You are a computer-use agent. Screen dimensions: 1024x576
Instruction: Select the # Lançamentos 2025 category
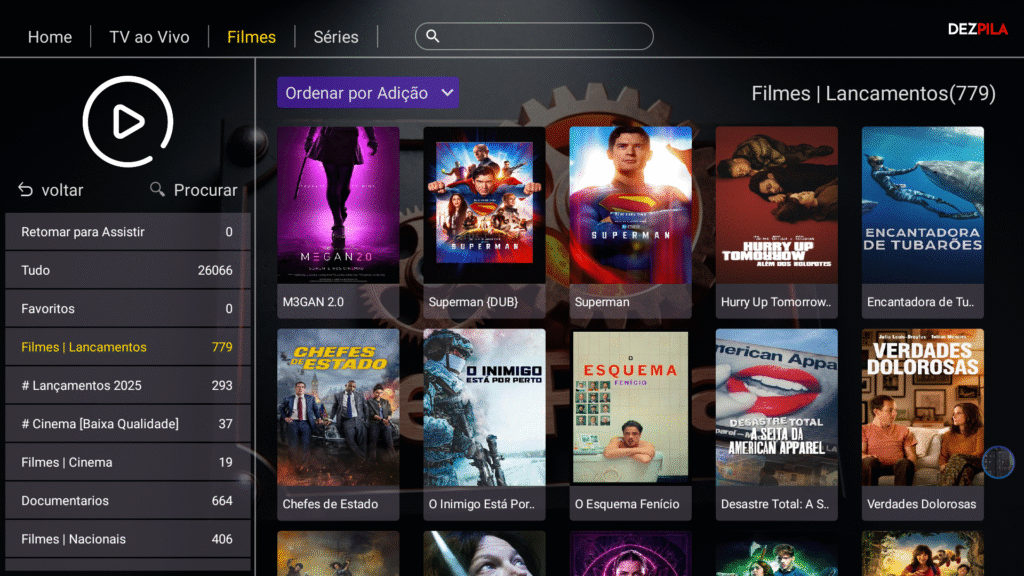(x=128, y=385)
